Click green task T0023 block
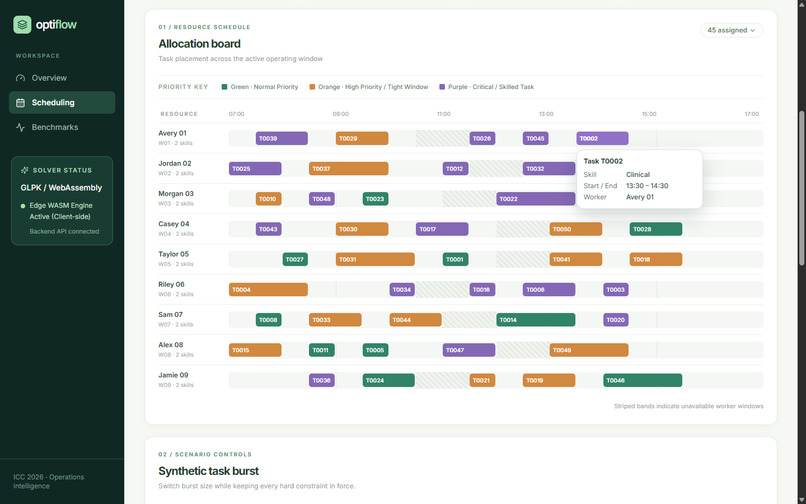The image size is (806, 504). (375, 199)
